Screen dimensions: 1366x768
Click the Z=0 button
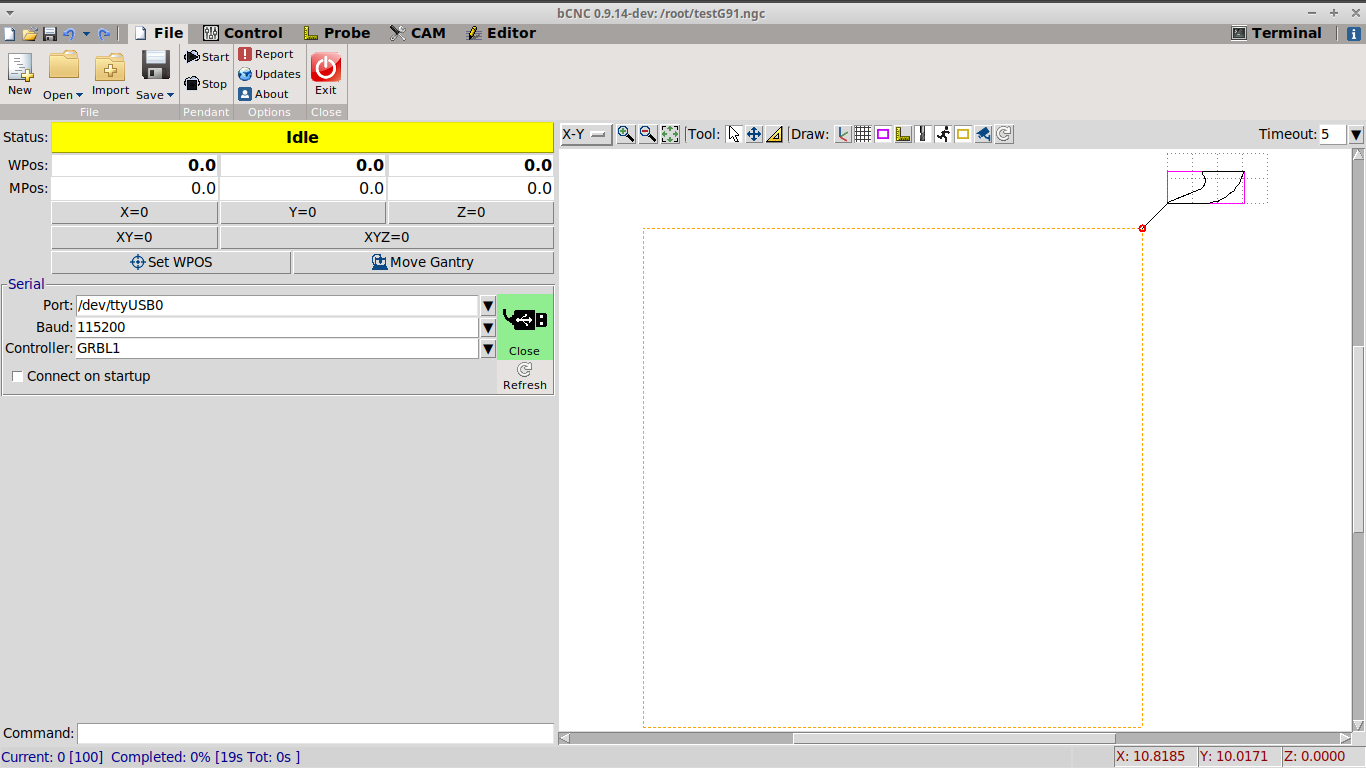[x=471, y=212]
